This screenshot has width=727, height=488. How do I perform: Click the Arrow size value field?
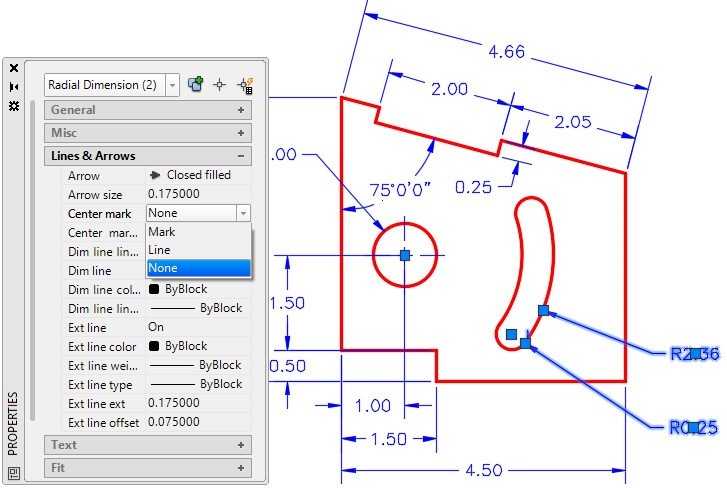click(197, 194)
